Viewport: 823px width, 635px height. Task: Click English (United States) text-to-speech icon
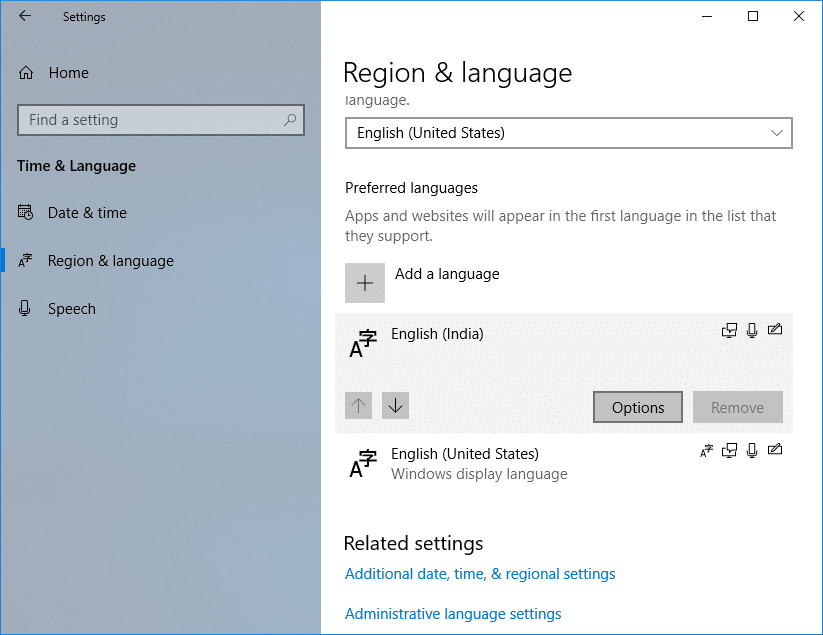coord(706,451)
